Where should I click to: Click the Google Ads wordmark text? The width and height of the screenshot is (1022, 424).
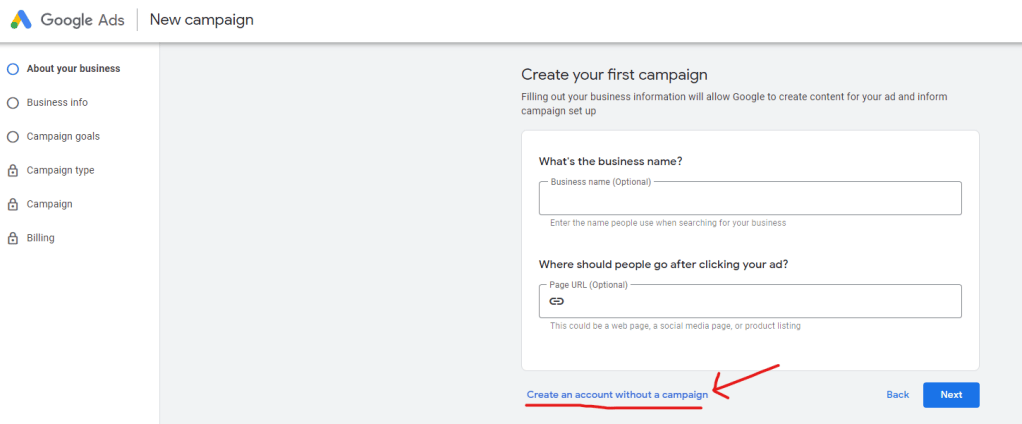[x=83, y=20]
